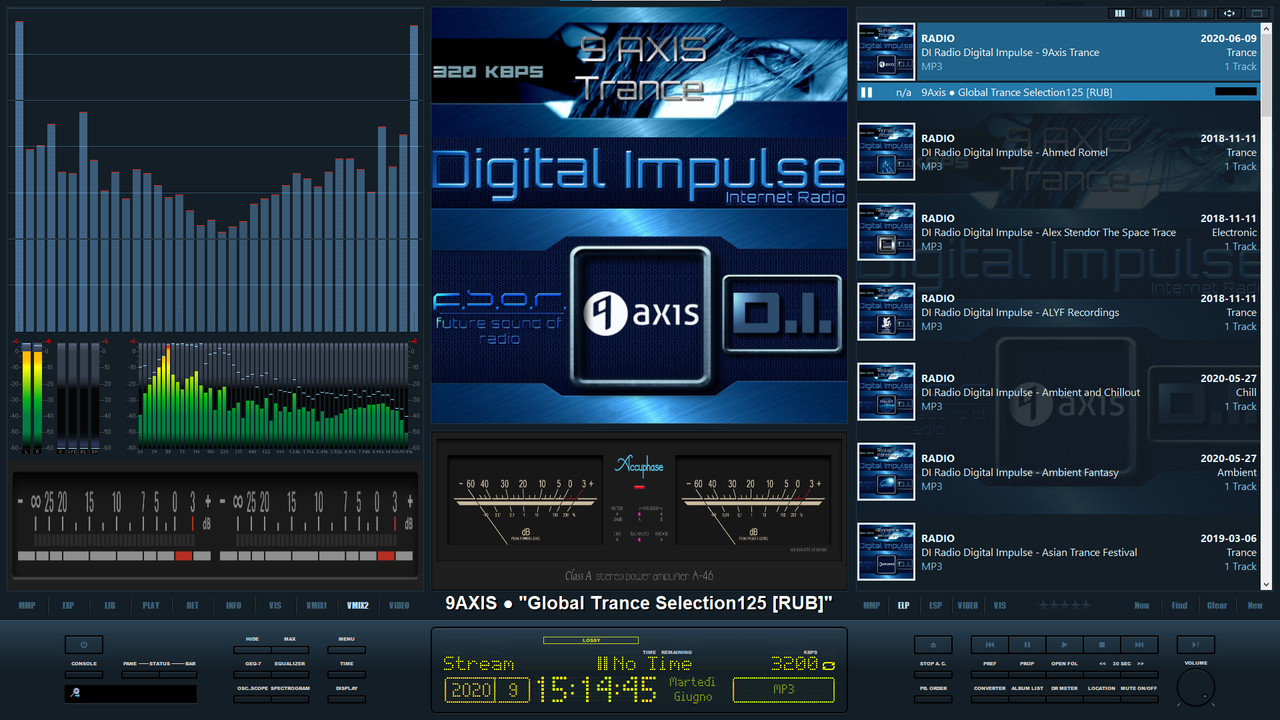Start playback with the play button

coord(1064,645)
